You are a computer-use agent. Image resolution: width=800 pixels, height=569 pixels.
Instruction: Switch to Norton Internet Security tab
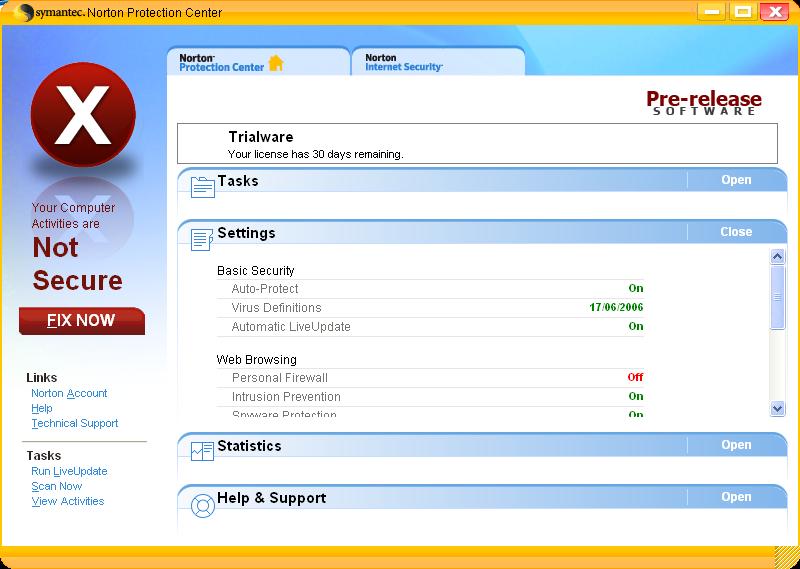click(x=438, y=62)
